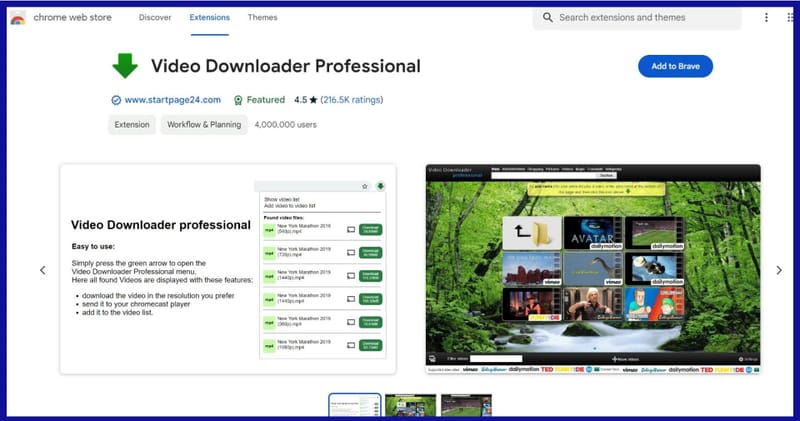Click the Featured badge icon
The height and width of the screenshot is (421, 800).
pos(238,100)
